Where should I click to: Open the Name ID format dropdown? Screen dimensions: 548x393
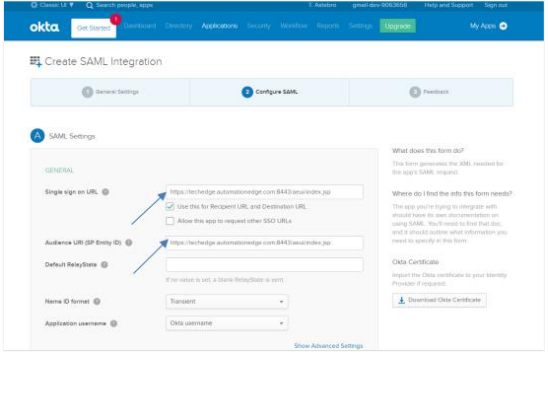coord(227,301)
